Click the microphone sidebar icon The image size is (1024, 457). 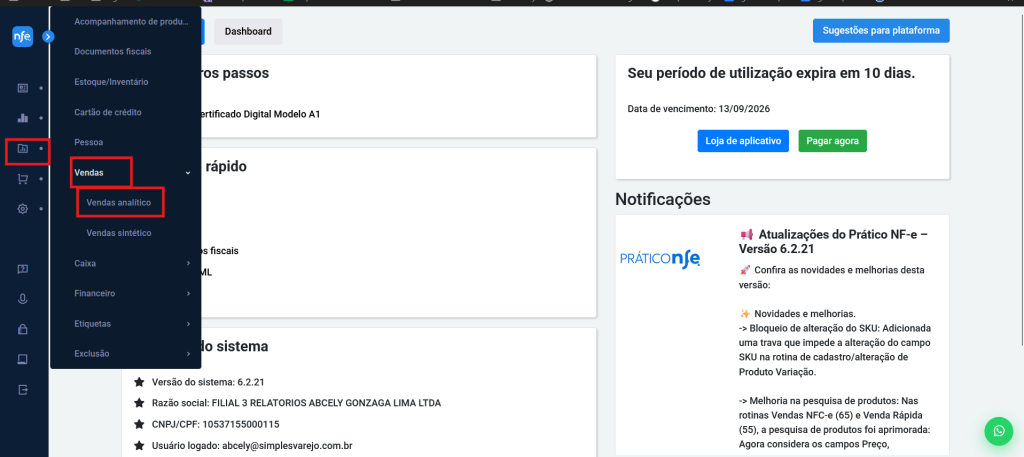22,299
